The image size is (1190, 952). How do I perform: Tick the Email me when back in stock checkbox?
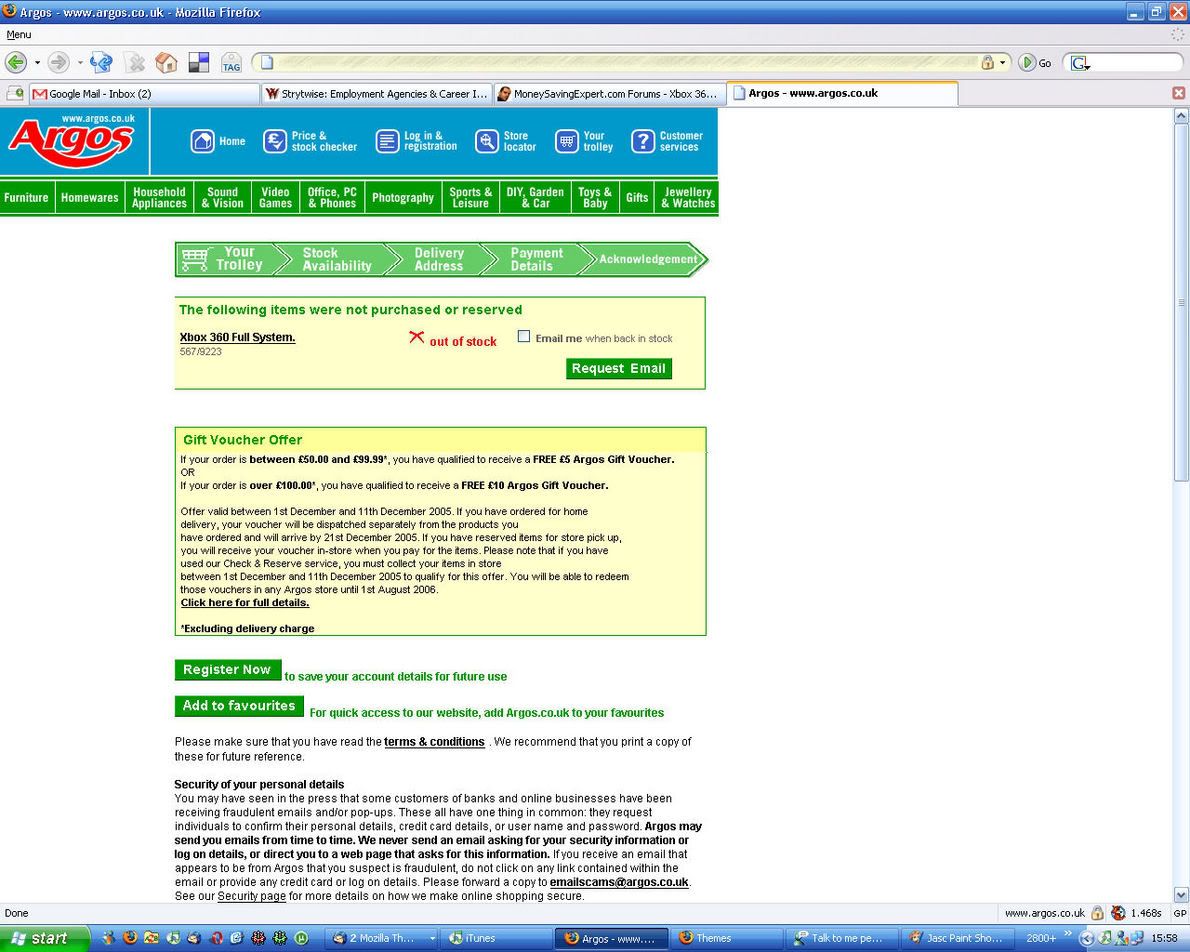coord(523,337)
